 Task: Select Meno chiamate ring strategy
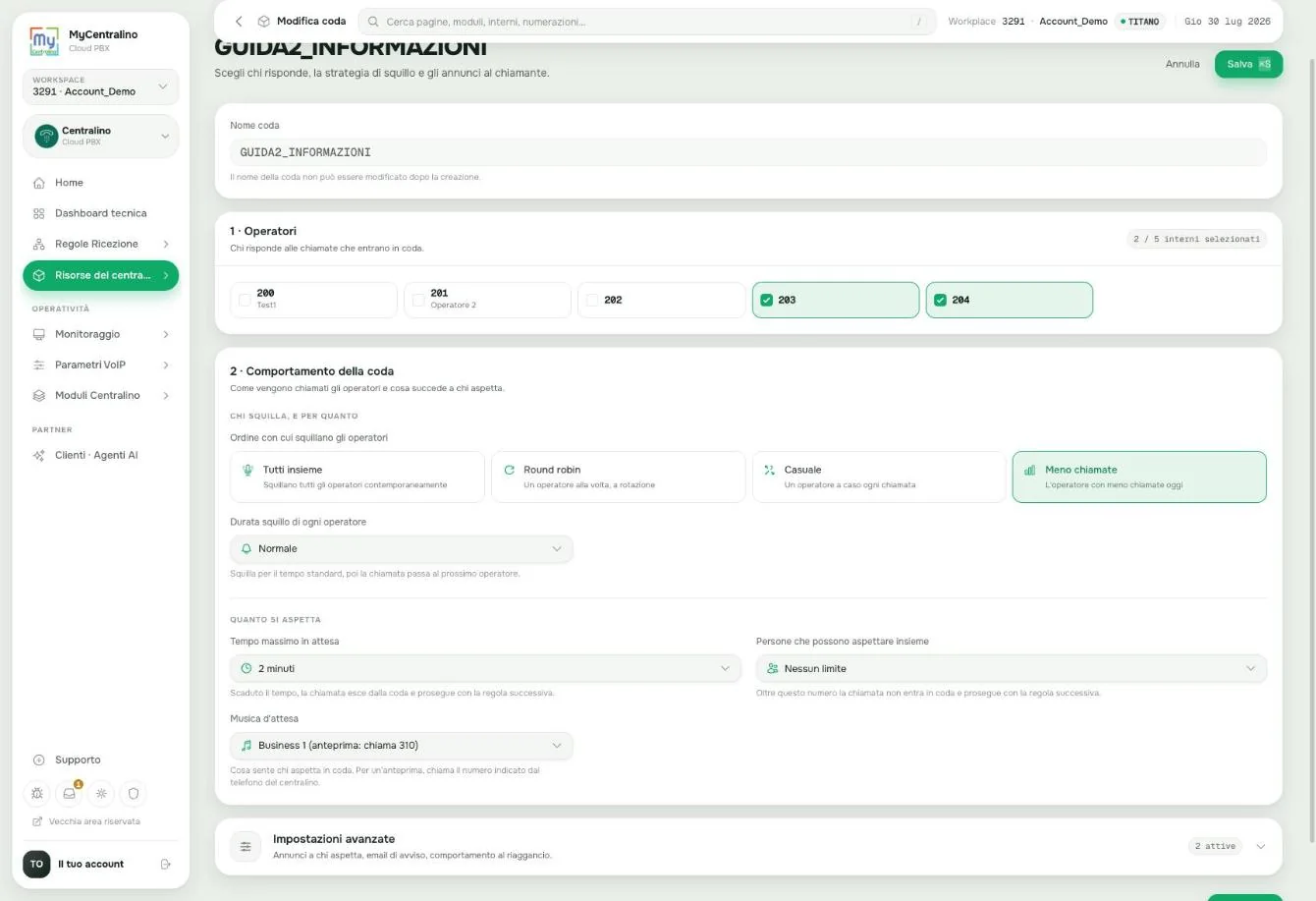pyautogui.click(x=1139, y=477)
